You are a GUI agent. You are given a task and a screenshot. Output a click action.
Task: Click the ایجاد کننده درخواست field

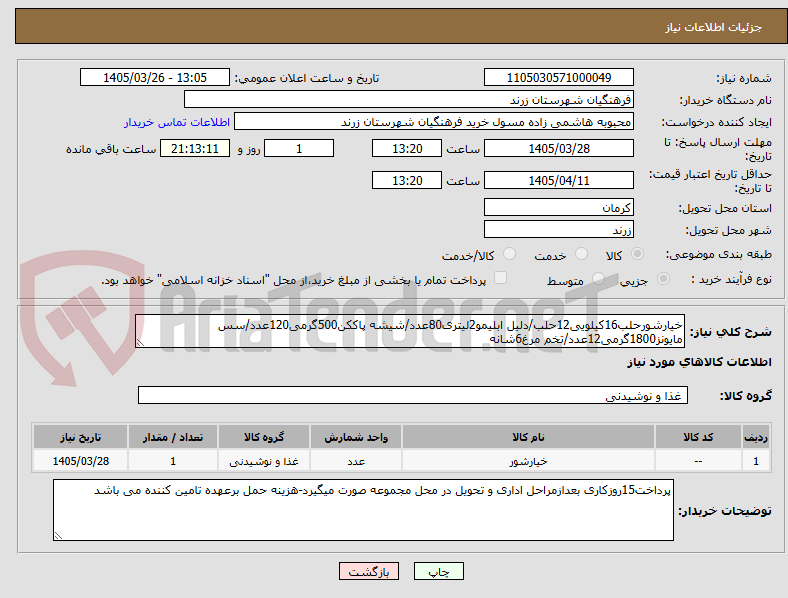pyautogui.click(x=434, y=122)
